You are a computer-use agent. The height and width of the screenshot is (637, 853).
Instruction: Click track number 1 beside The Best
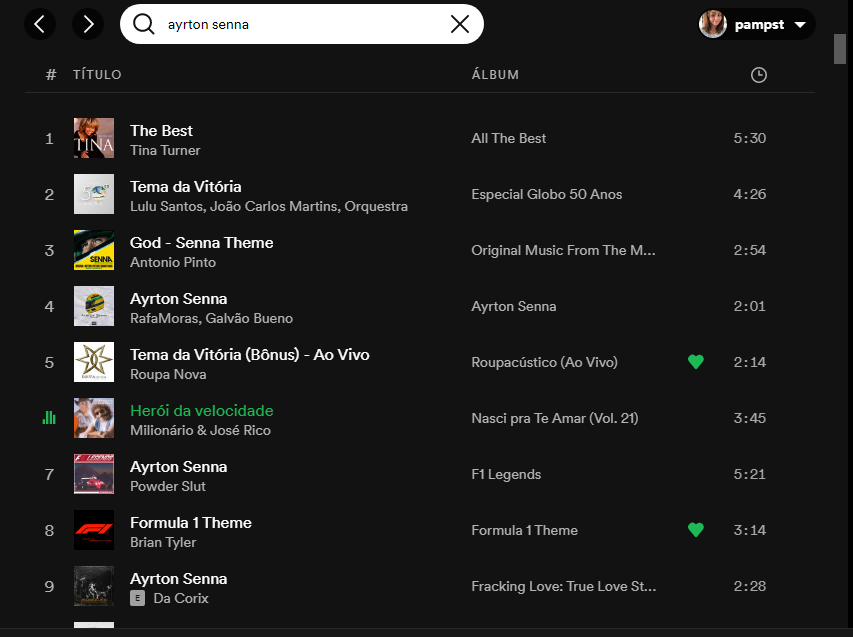50,139
